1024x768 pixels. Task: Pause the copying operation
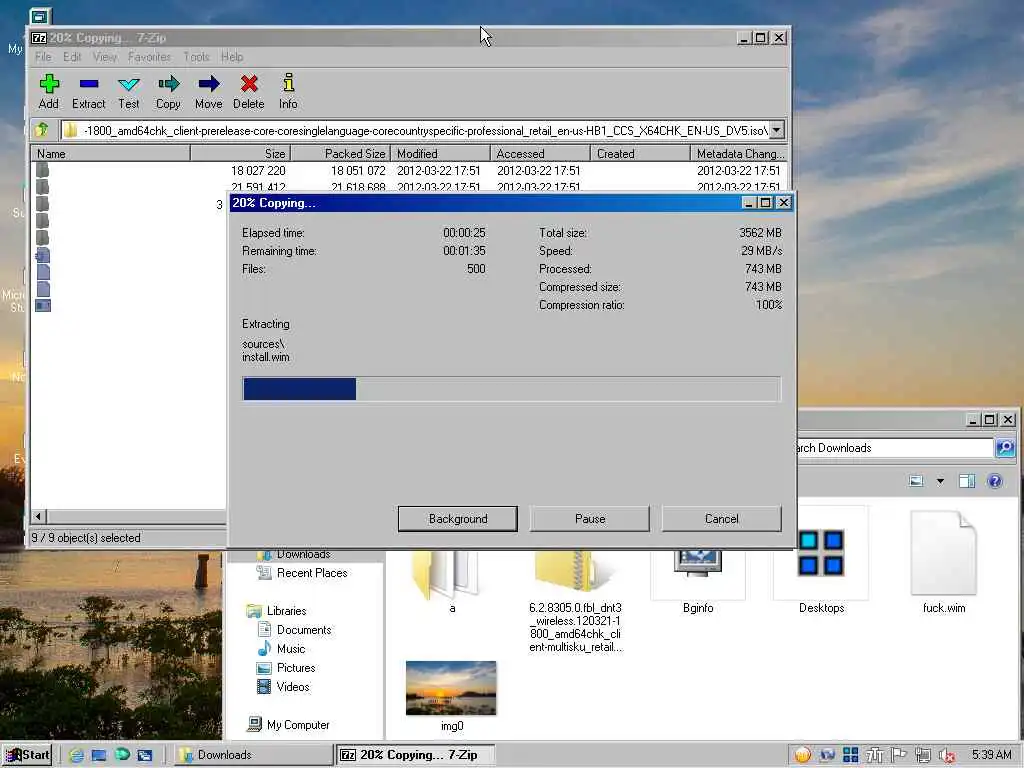point(590,519)
